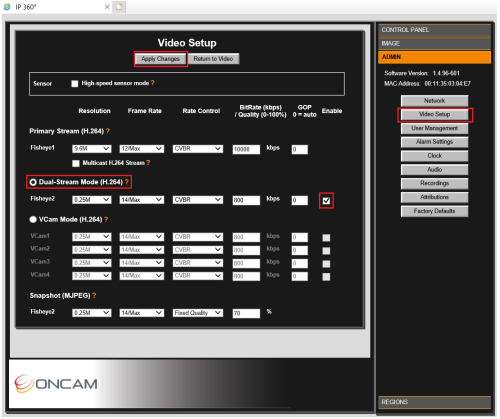Select VCam Mode (H.264) radio button
The height and width of the screenshot is (419, 500).
[x=33, y=219]
